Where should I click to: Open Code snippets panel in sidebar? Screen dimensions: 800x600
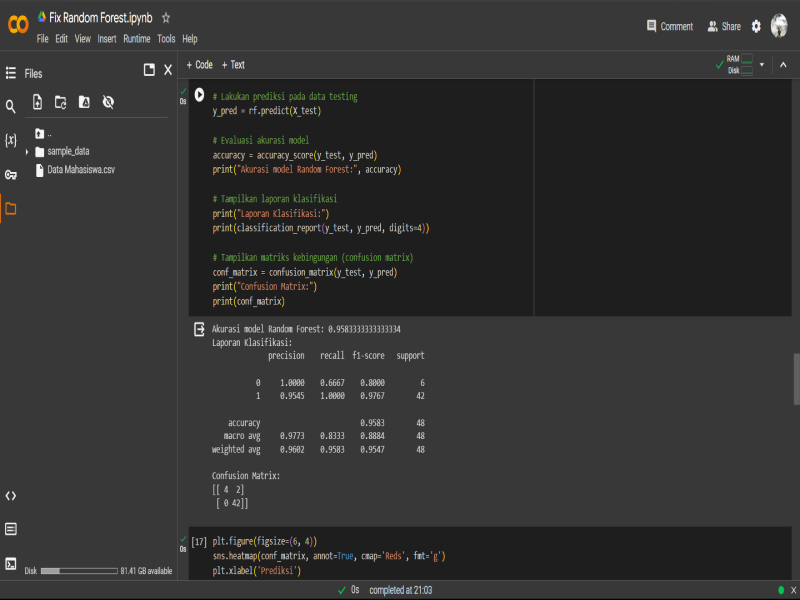click(x=11, y=496)
